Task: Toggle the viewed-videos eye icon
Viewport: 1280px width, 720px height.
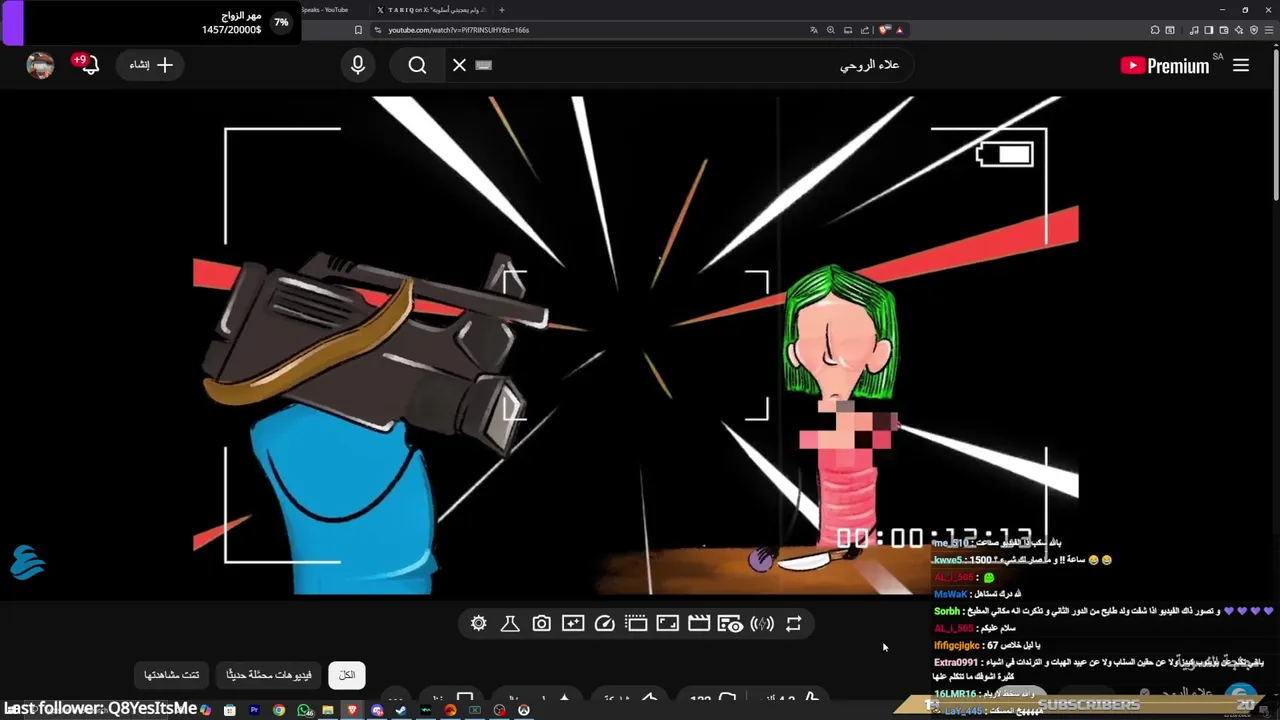Action: click(x=730, y=624)
